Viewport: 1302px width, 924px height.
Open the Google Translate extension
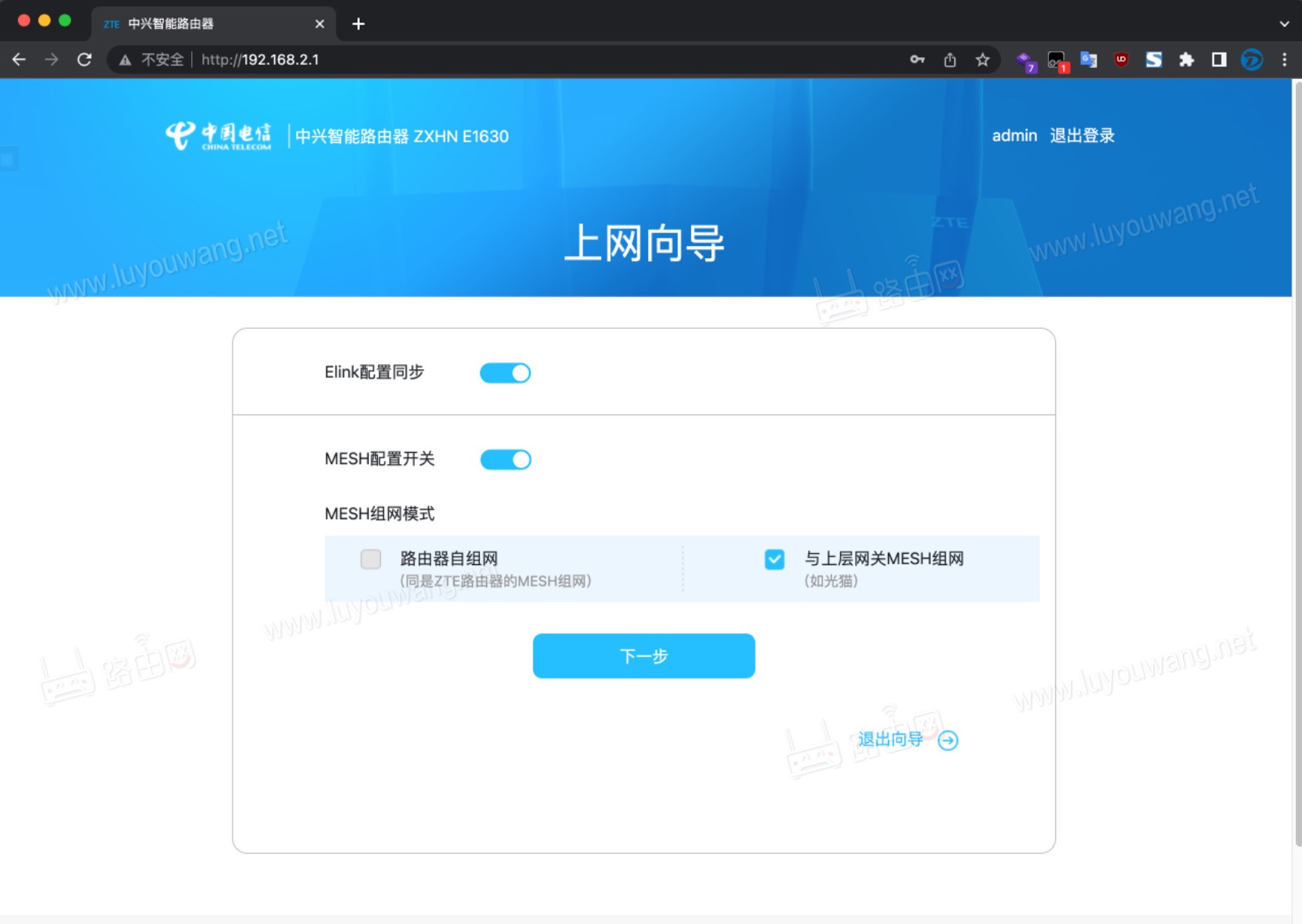[x=1088, y=59]
